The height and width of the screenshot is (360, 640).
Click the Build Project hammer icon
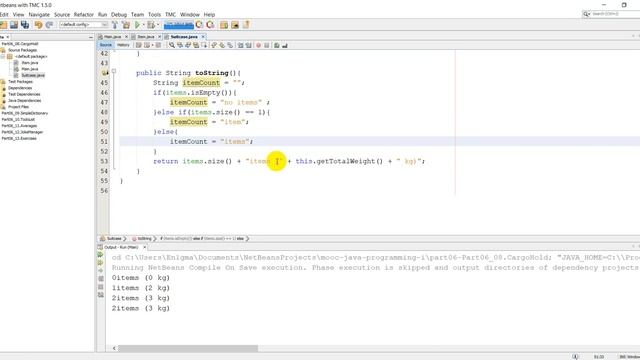coord(115,25)
